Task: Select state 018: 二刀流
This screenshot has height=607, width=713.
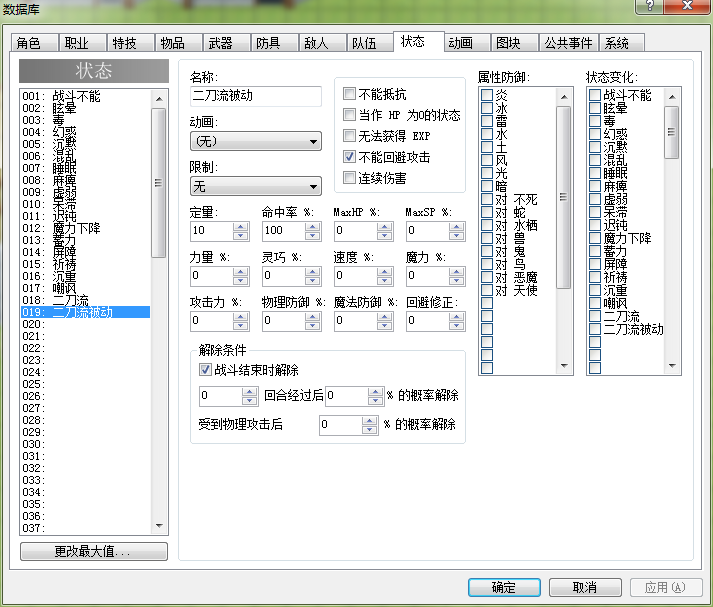Action: coord(85,300)
